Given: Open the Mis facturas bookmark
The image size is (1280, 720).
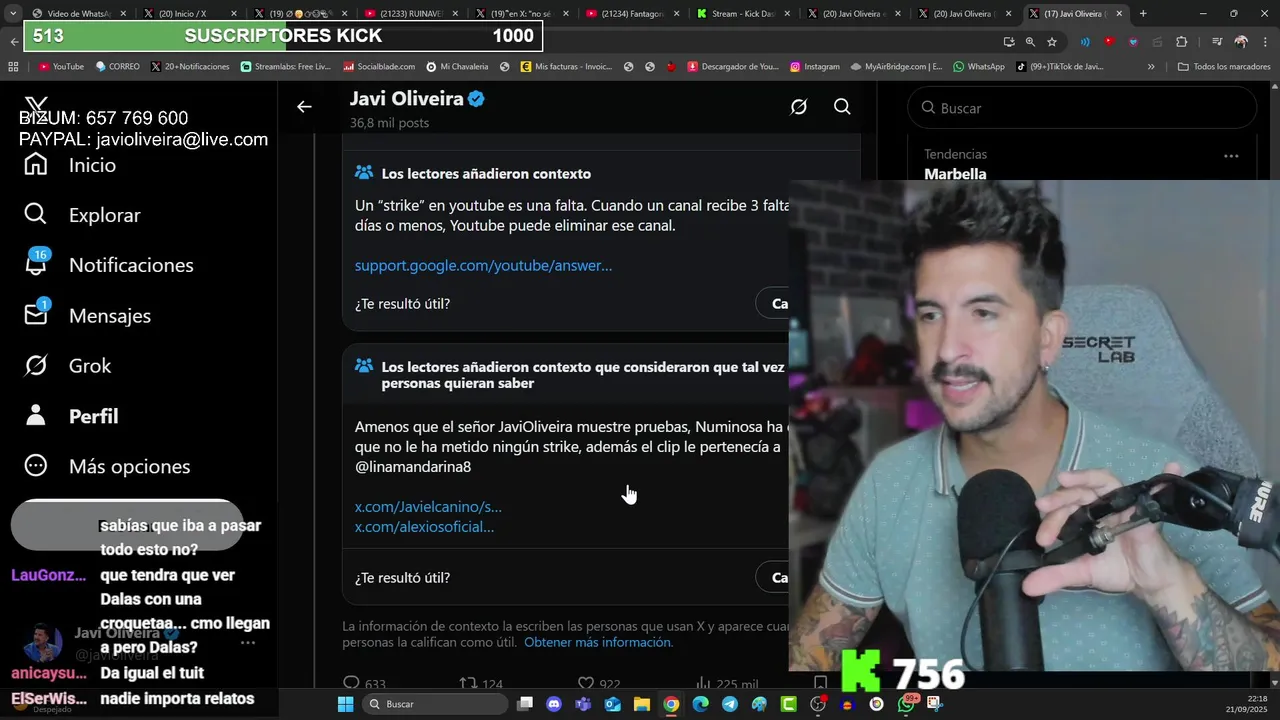Looking at the screenshot, I should pos(566,67).
